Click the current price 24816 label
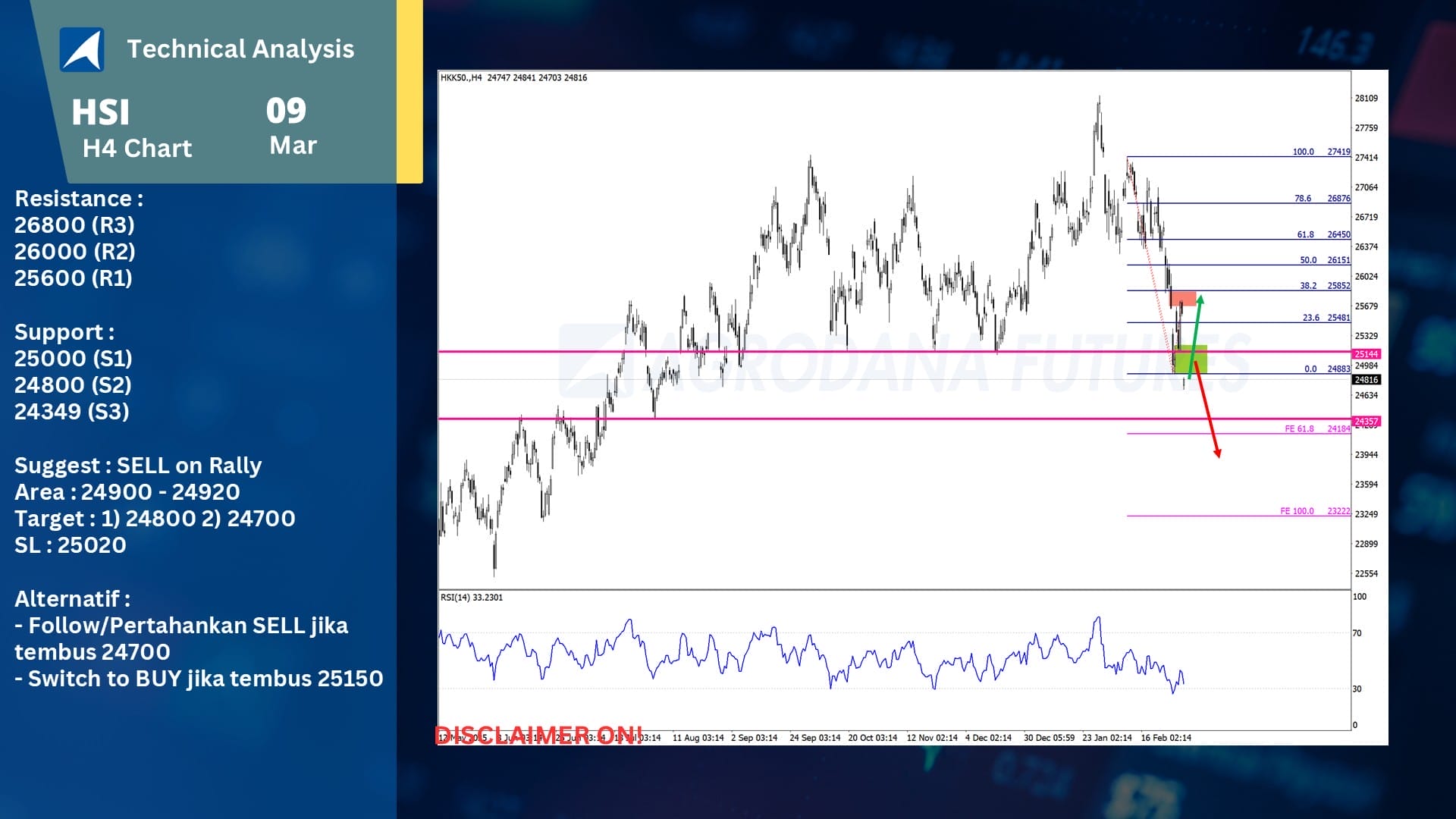 click(1367, 380)
